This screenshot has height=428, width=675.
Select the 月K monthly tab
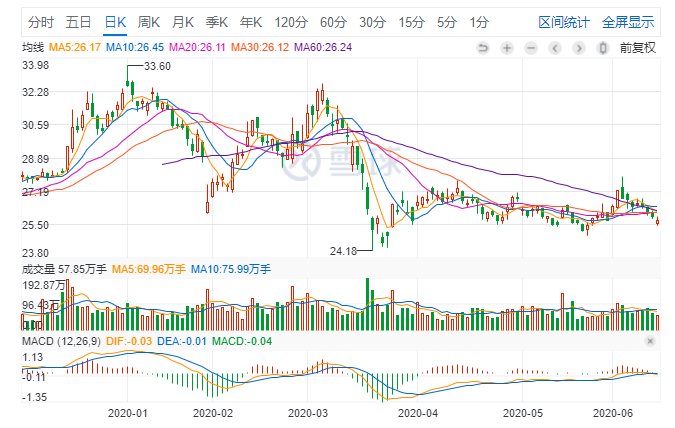pos(183,22)
